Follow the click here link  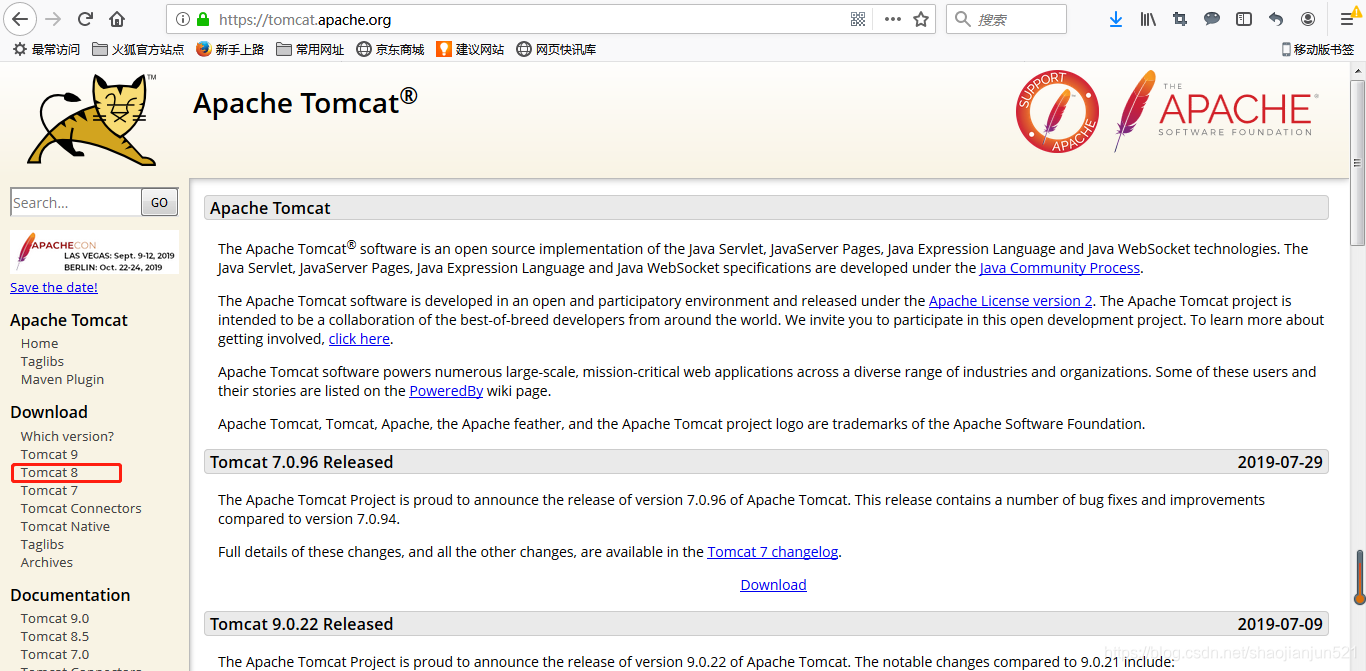[x=359, y=339]
